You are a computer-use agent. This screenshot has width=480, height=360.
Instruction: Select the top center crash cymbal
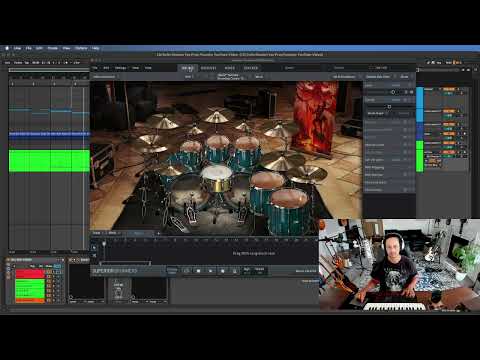(x=216, y=116)
